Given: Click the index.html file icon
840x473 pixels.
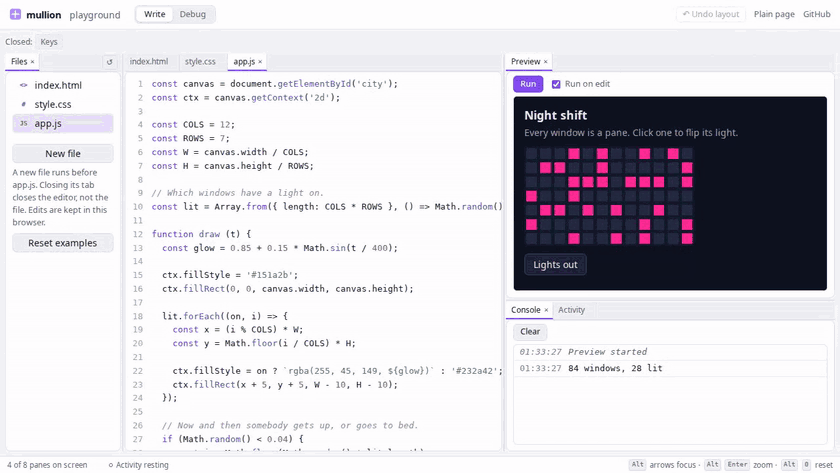Looking at the screenshot, I should (x=24, y=85).
